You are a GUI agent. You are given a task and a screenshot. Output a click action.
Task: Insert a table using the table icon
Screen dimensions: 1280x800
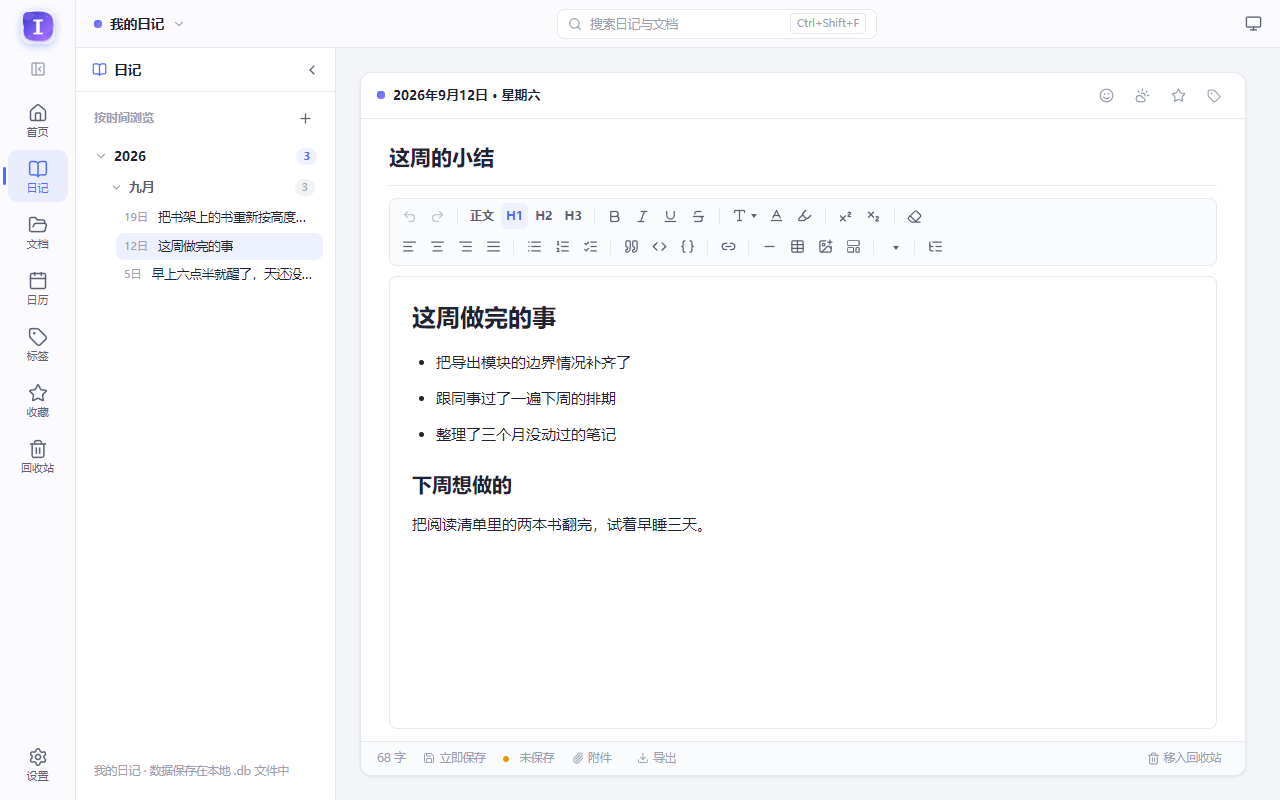[x=797, y=246]
